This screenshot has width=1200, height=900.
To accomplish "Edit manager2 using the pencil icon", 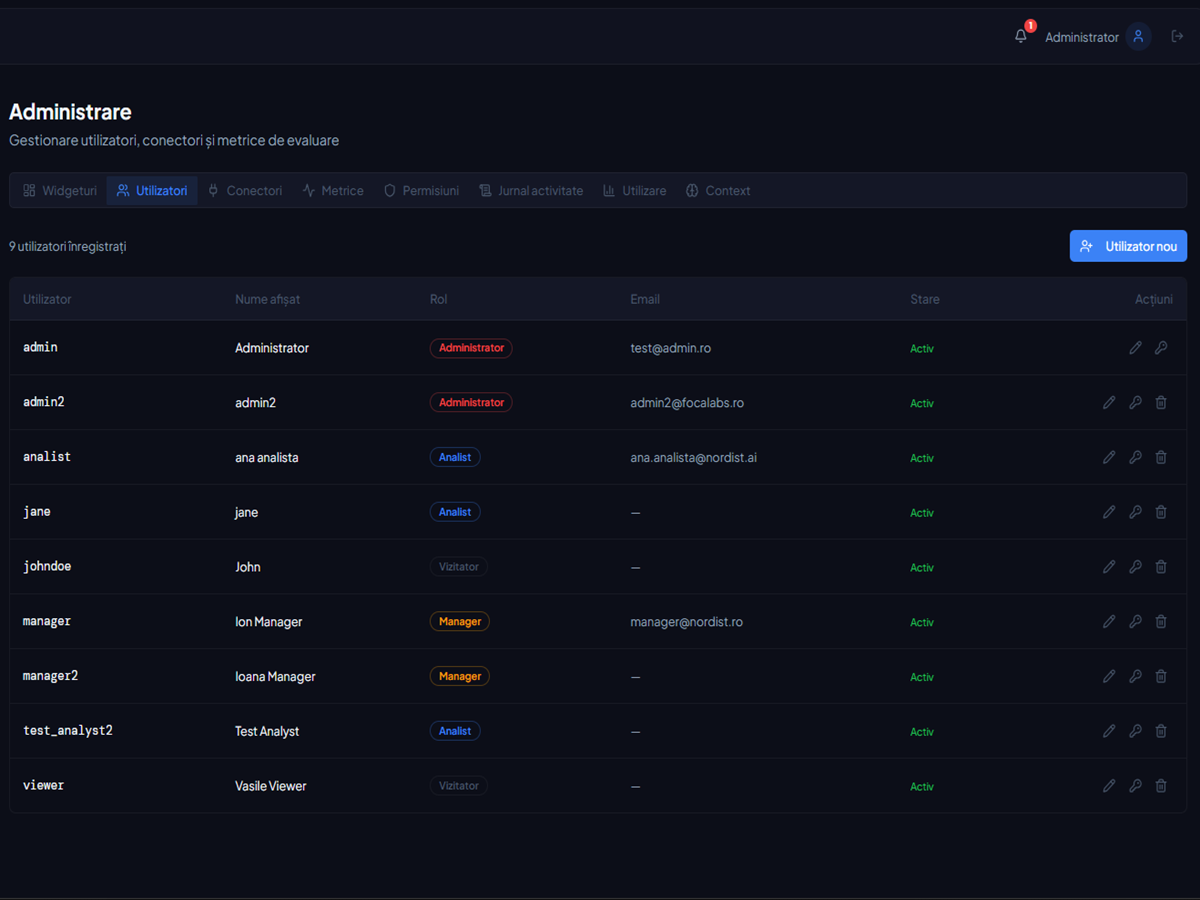I will pos(1109,676).
